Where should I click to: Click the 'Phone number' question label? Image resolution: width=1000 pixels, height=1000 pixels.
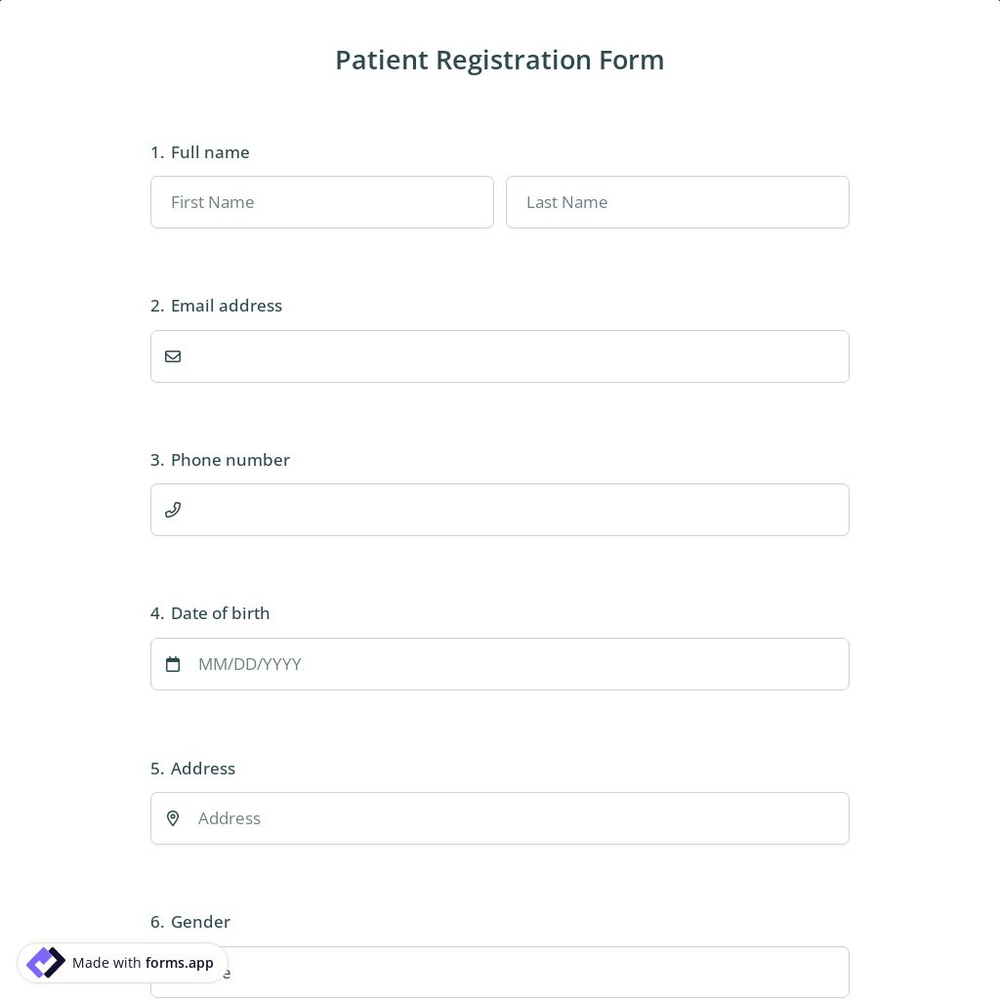coord(230,459)
